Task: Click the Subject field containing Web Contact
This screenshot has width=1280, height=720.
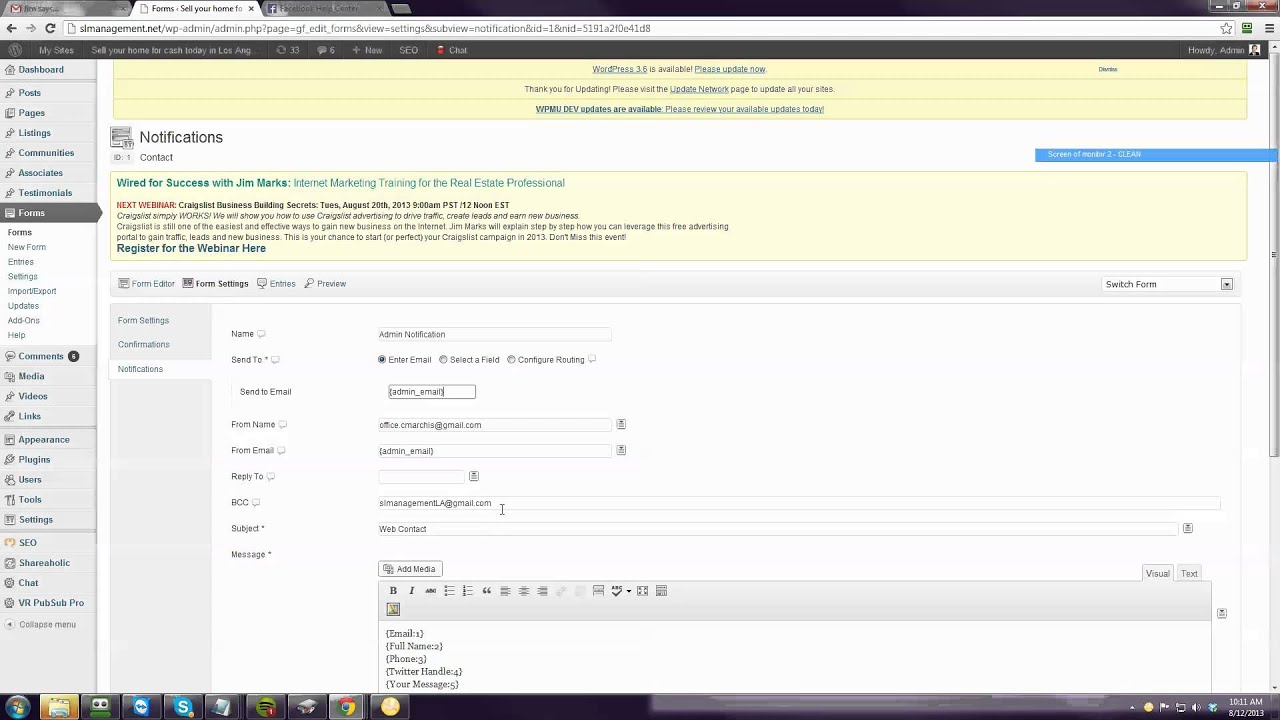Action: [x=778, y=529]
